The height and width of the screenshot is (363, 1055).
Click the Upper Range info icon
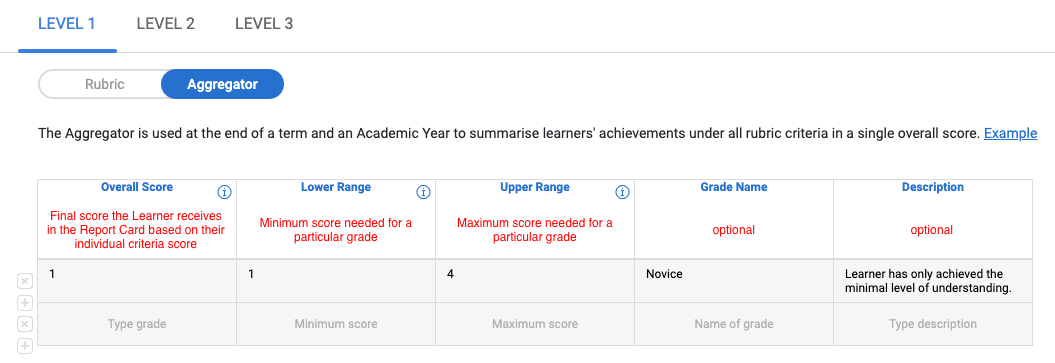point(622,192)
